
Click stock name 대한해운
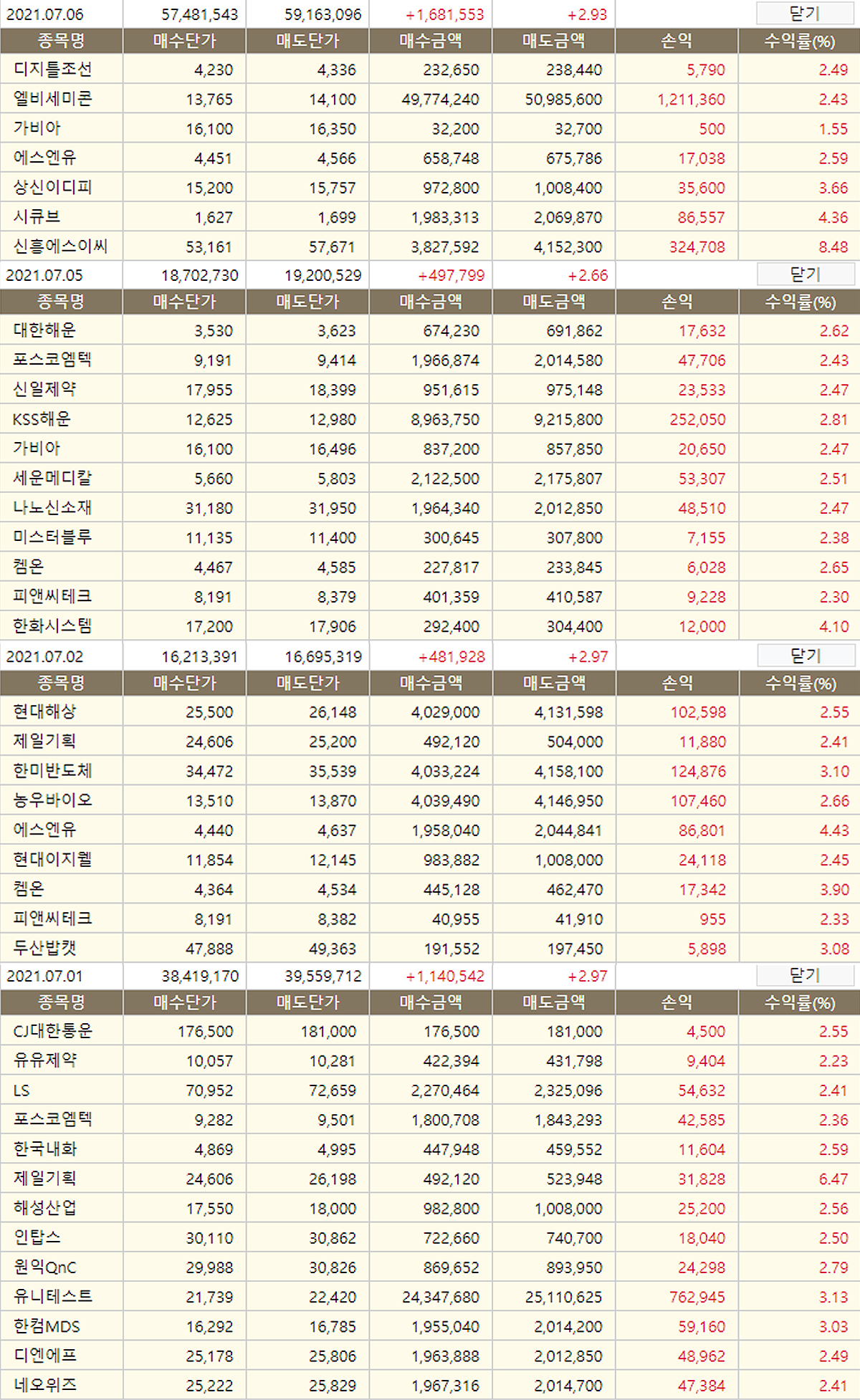click(x=44, y=330)
